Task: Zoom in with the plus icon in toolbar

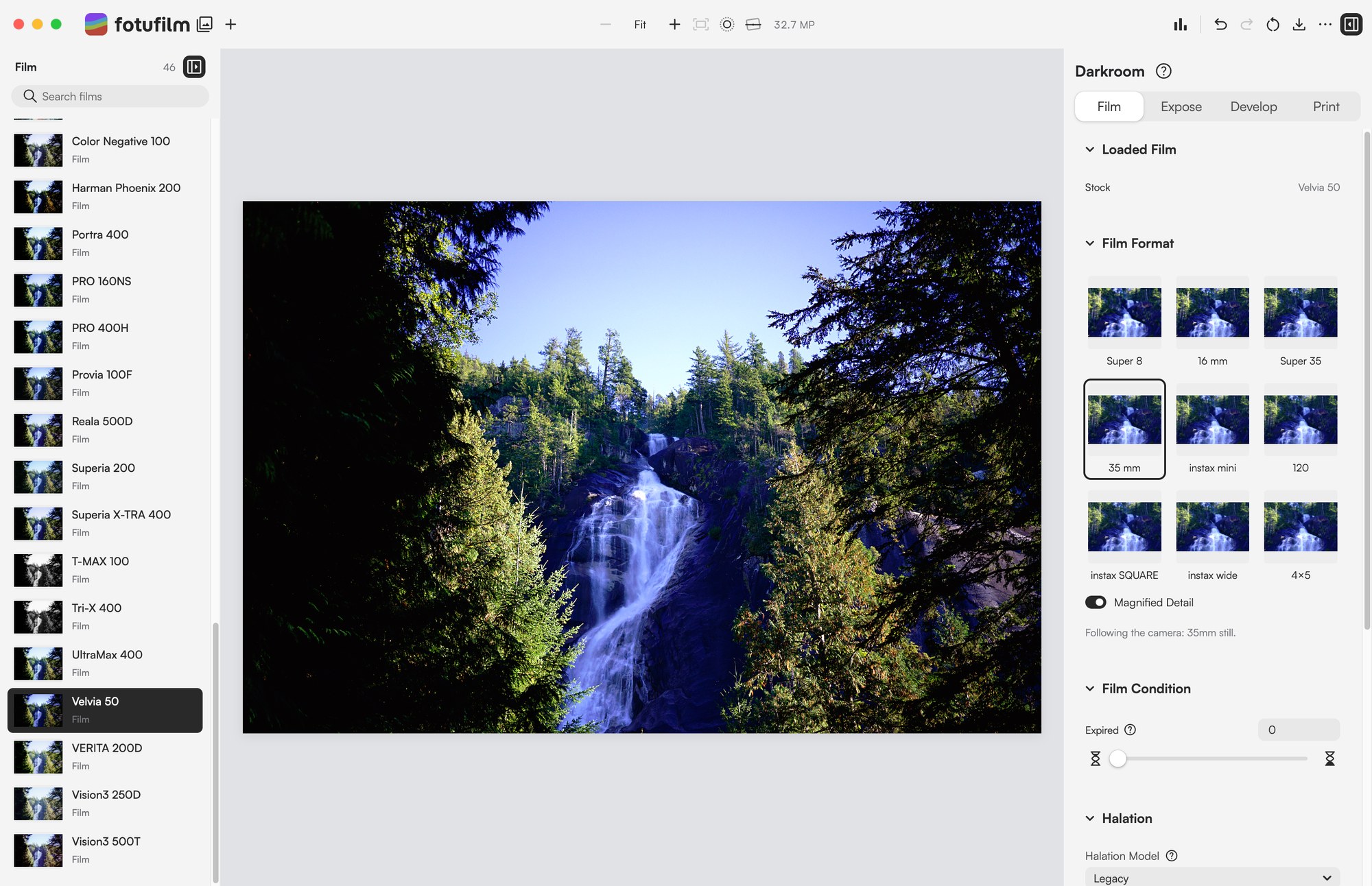Action: (674, 24)
